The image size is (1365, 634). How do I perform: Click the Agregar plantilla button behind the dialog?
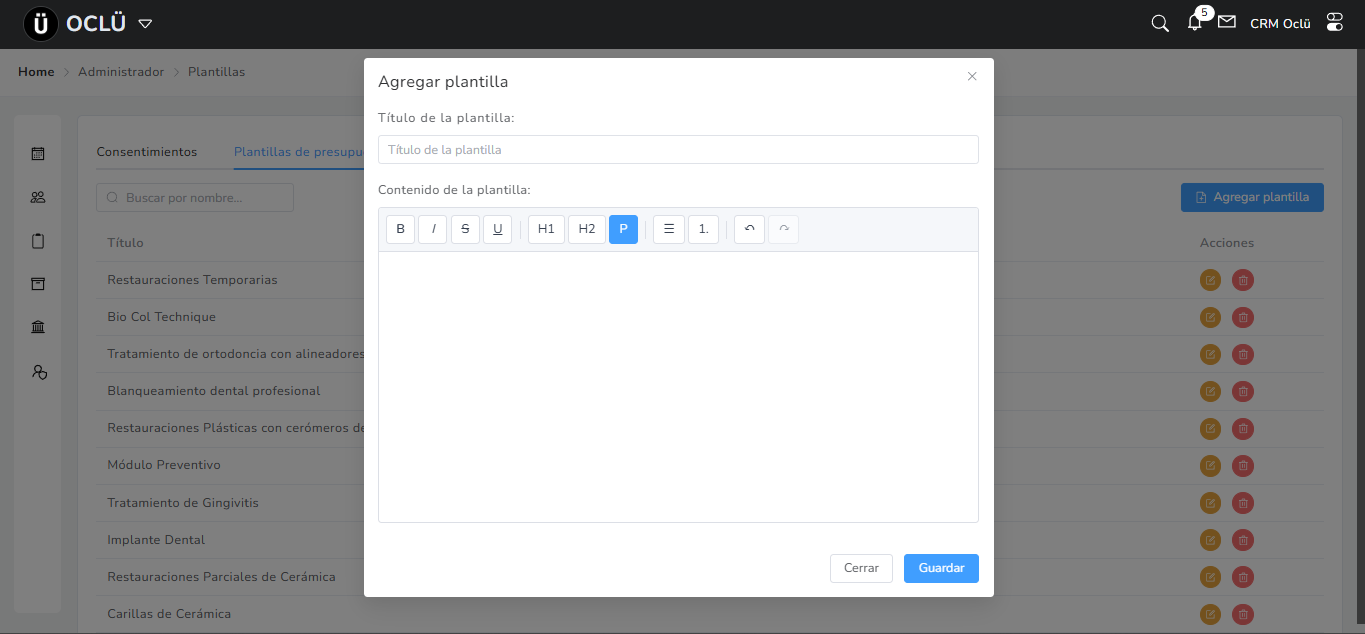1252,198
